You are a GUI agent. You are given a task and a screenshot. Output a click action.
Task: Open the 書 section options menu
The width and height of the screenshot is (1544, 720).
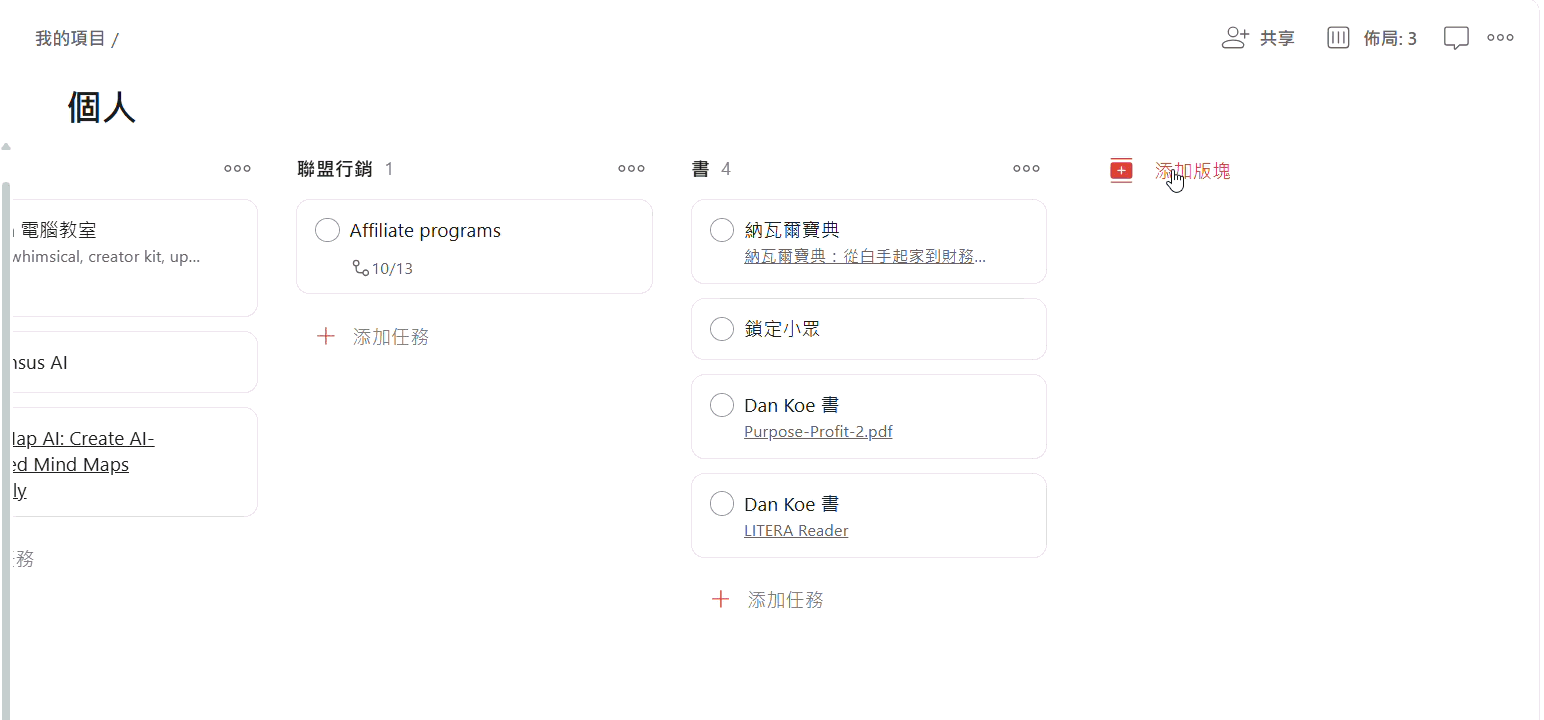[1026, 168]
